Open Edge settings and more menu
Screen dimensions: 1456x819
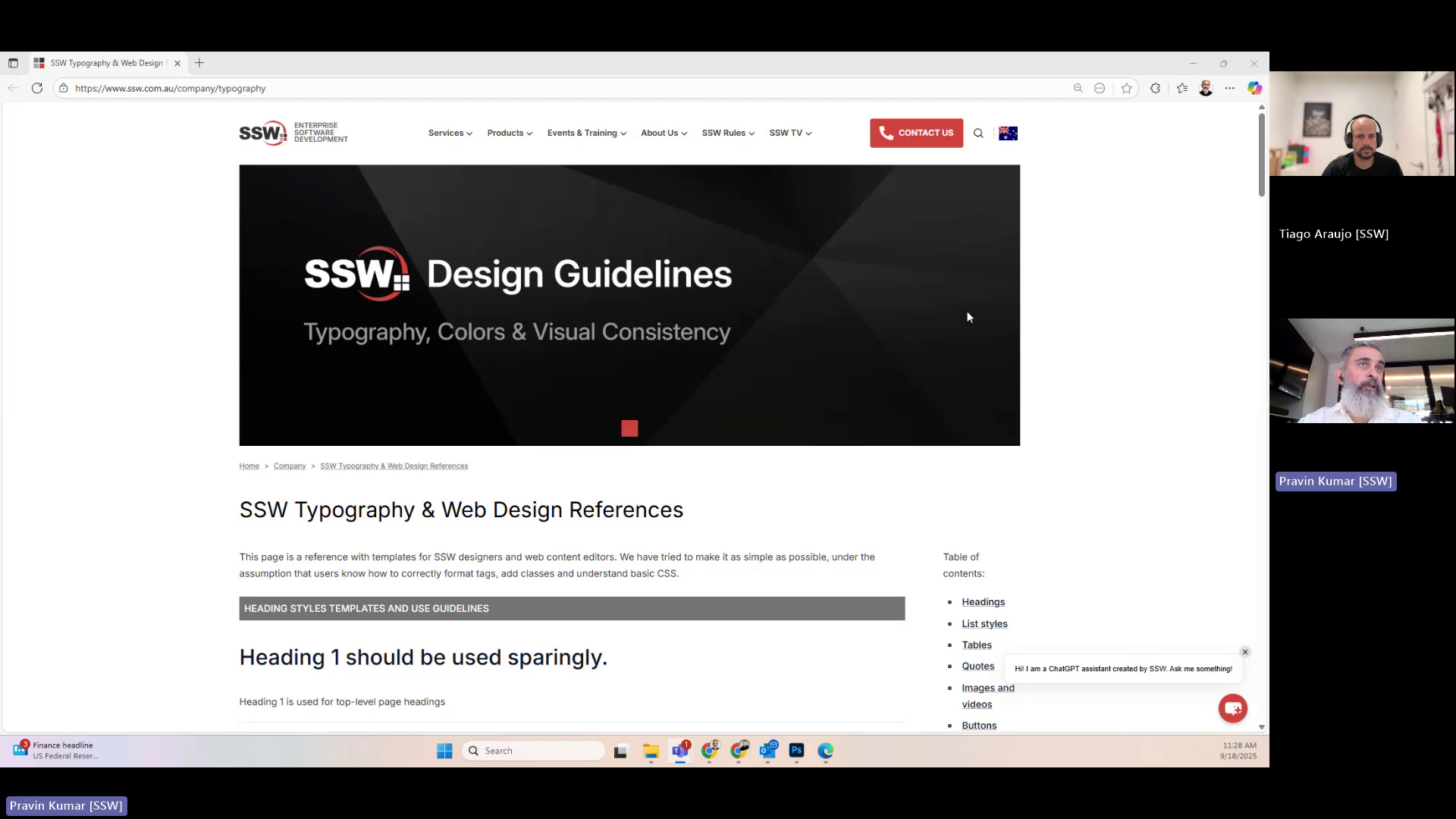pos(1229,88)
